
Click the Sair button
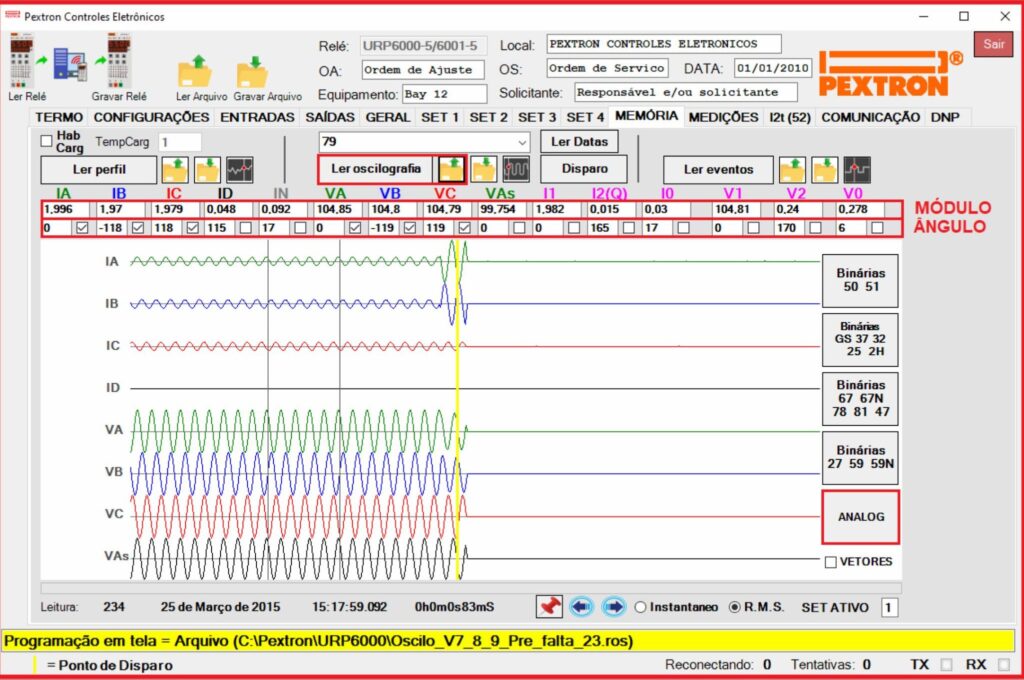point(993,44)
